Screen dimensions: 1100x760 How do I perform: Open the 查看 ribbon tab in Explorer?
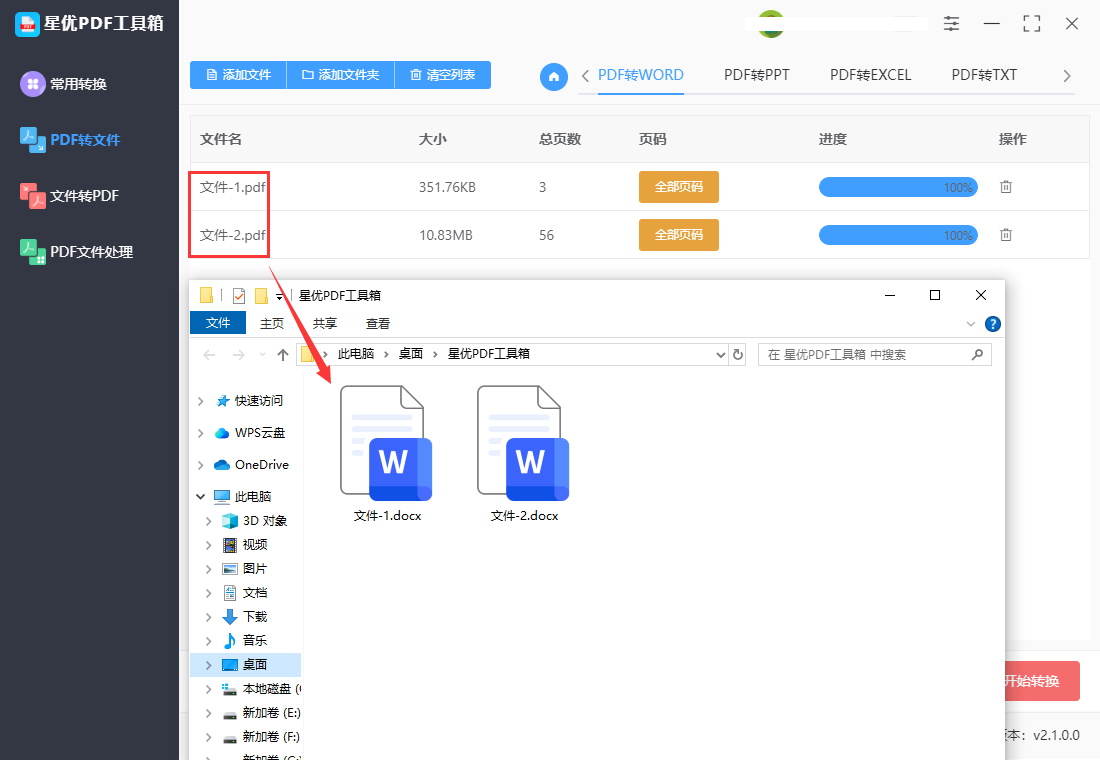click(x=378, y=324)
